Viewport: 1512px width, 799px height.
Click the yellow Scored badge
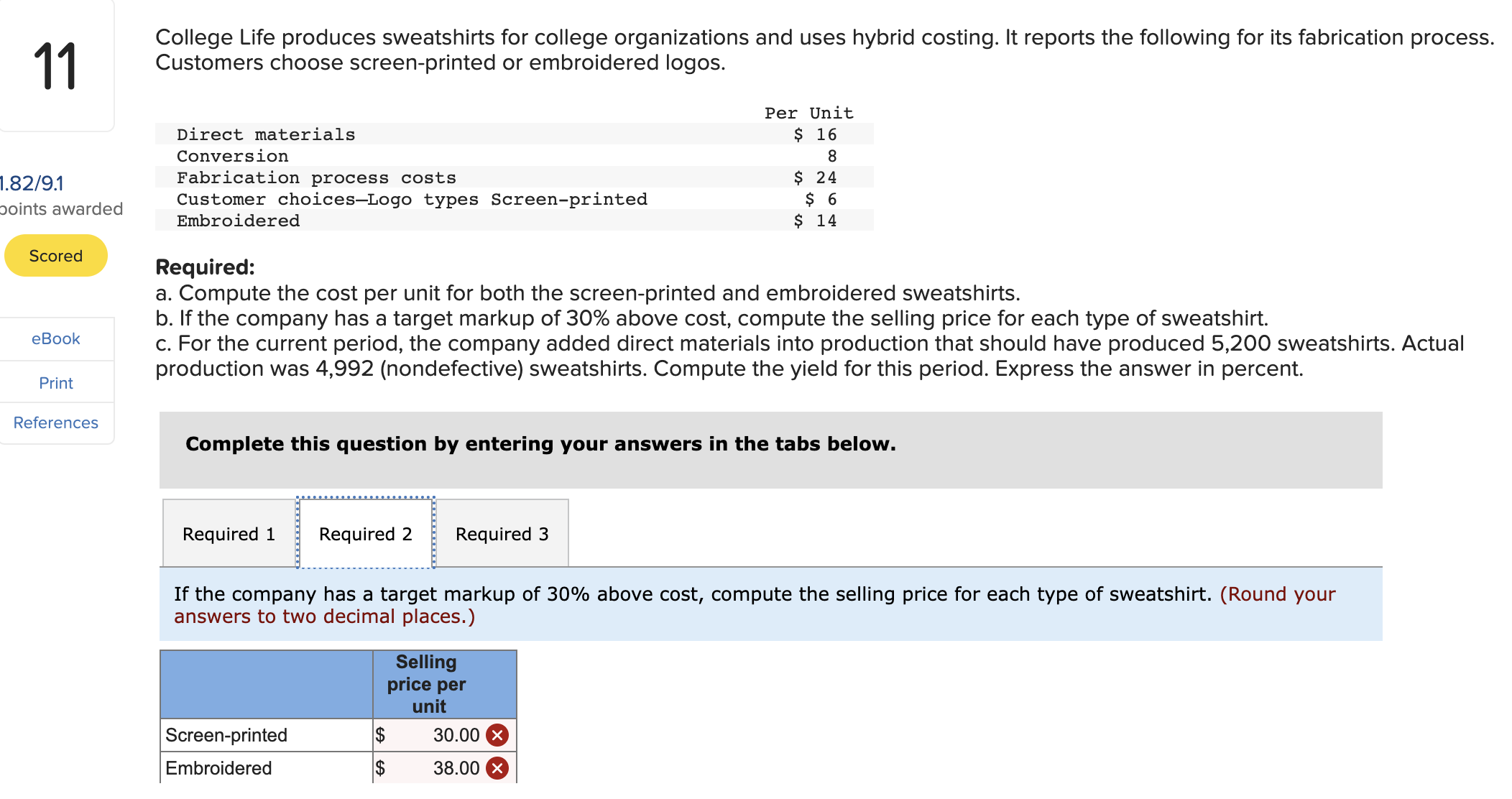55,255
